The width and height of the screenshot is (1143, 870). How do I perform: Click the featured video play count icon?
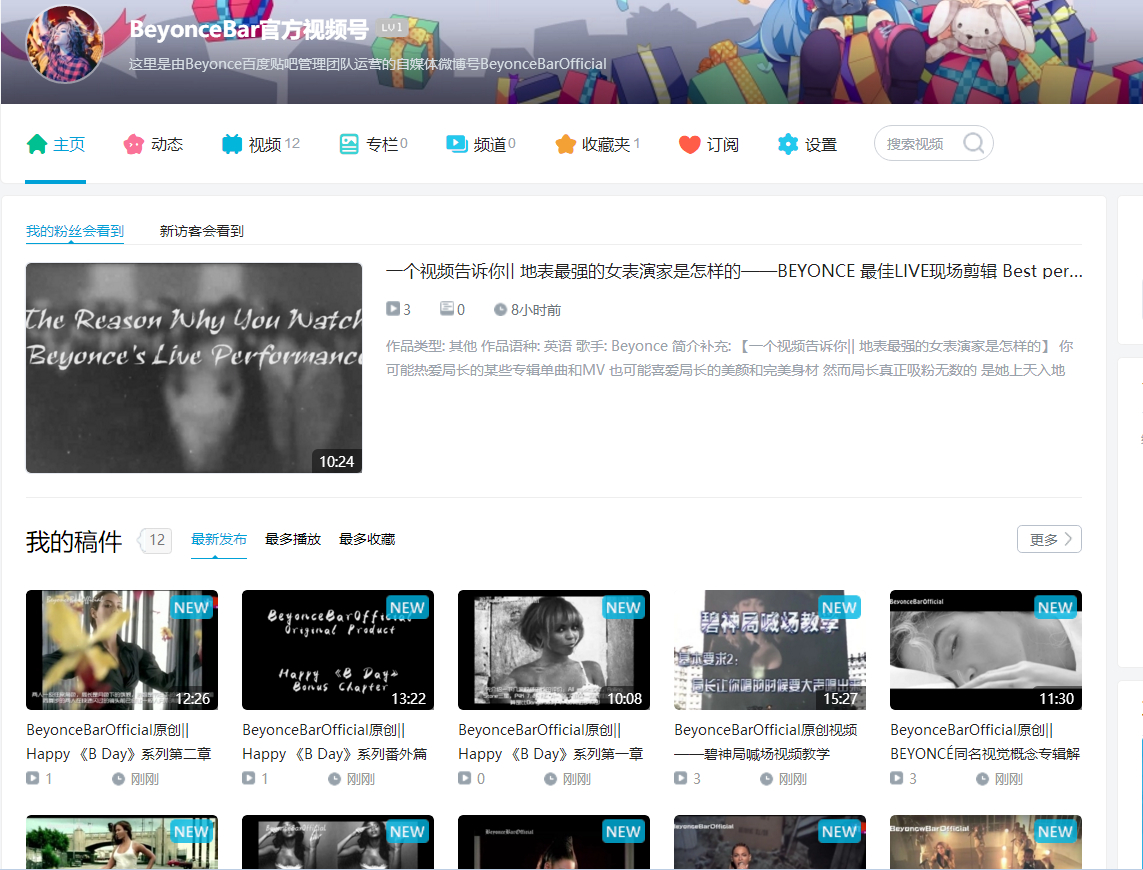pos(393,309)
